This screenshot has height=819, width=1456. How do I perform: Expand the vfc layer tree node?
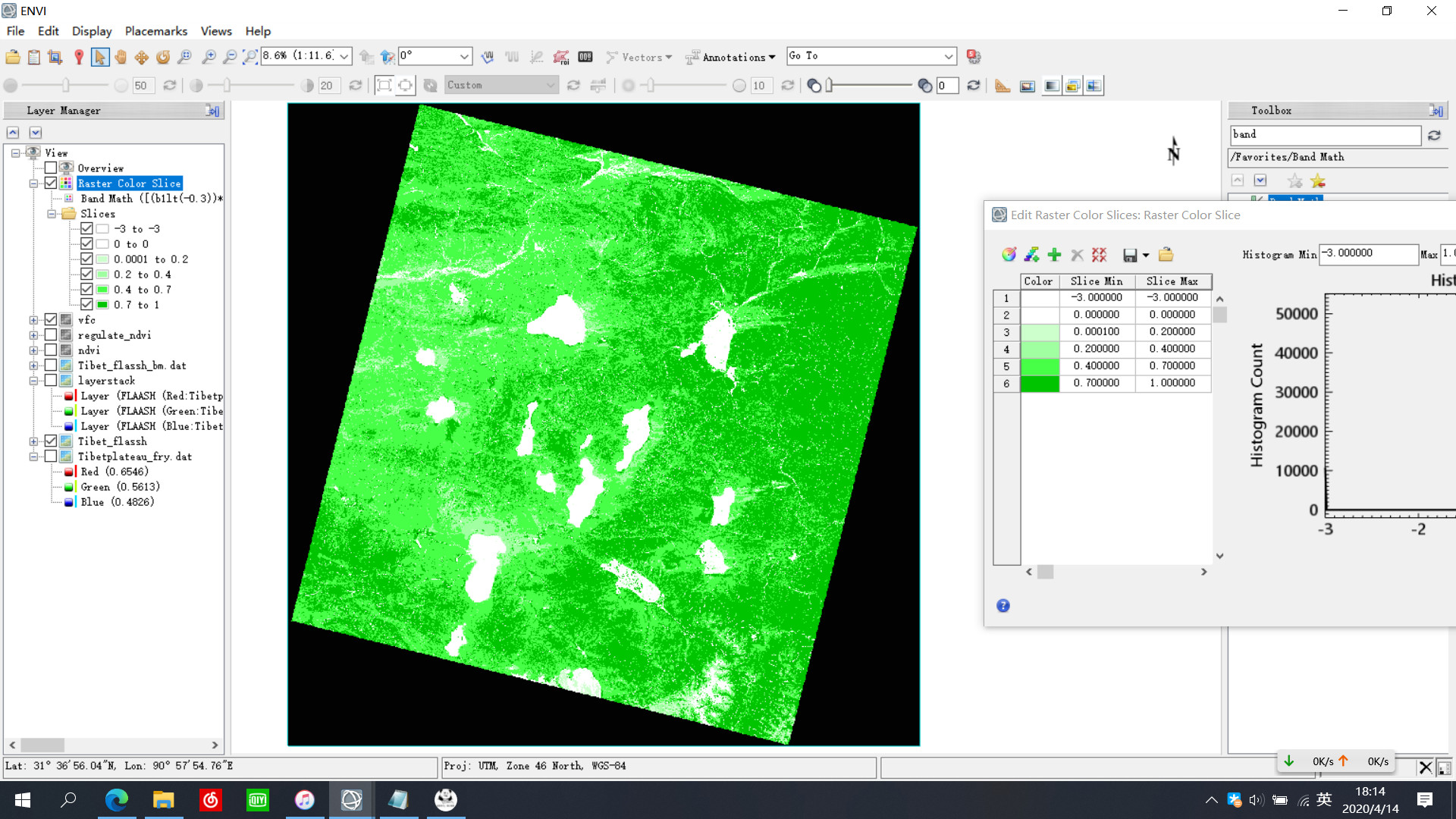click(33, 320)
